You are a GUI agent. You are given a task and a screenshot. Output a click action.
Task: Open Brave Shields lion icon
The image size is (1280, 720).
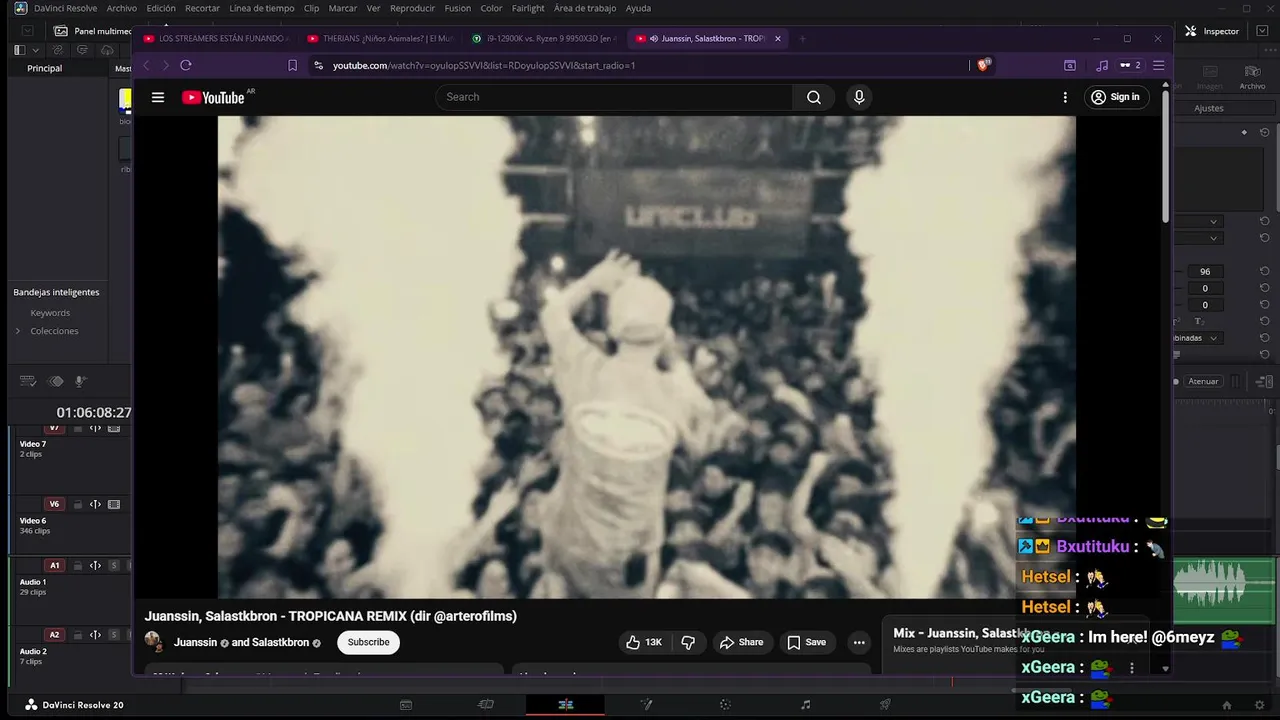[x=984, y=65]
